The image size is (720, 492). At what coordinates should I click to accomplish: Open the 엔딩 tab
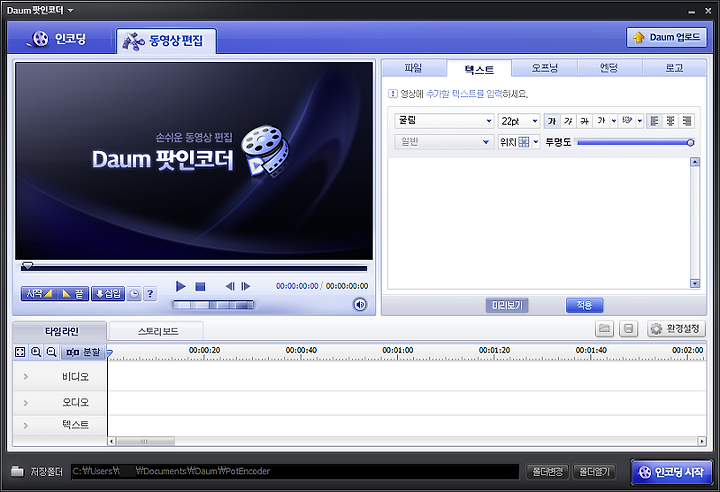[x=609, y=68]
